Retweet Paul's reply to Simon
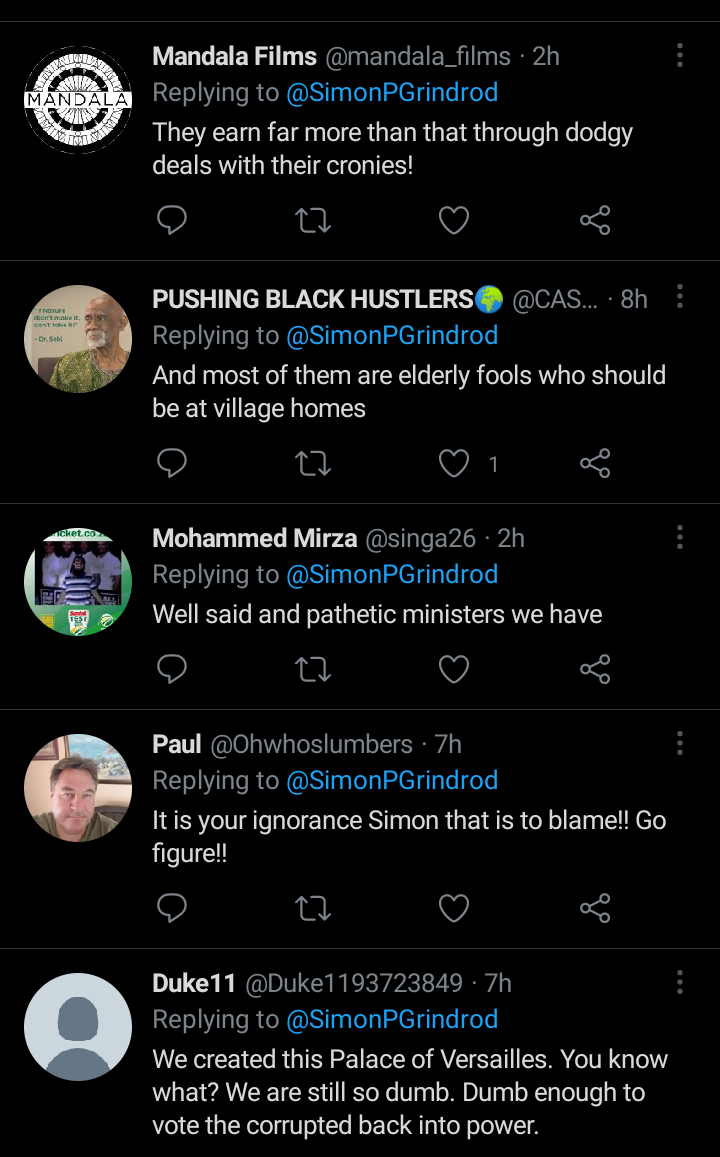The width and height of the screenshot is (720, 1157). click(x=313, y=907)
